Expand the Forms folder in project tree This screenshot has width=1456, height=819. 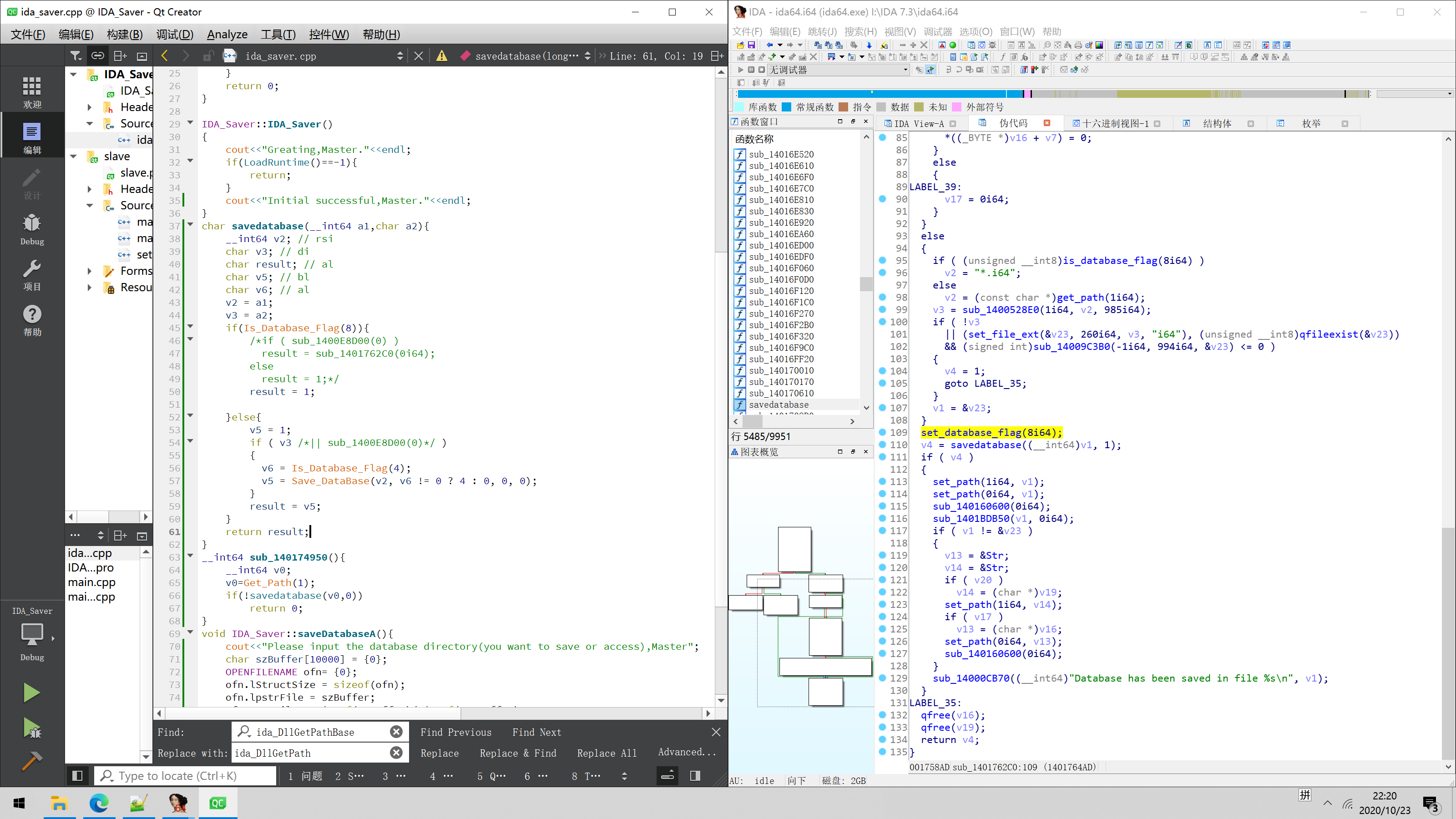(x=89, y=271)
